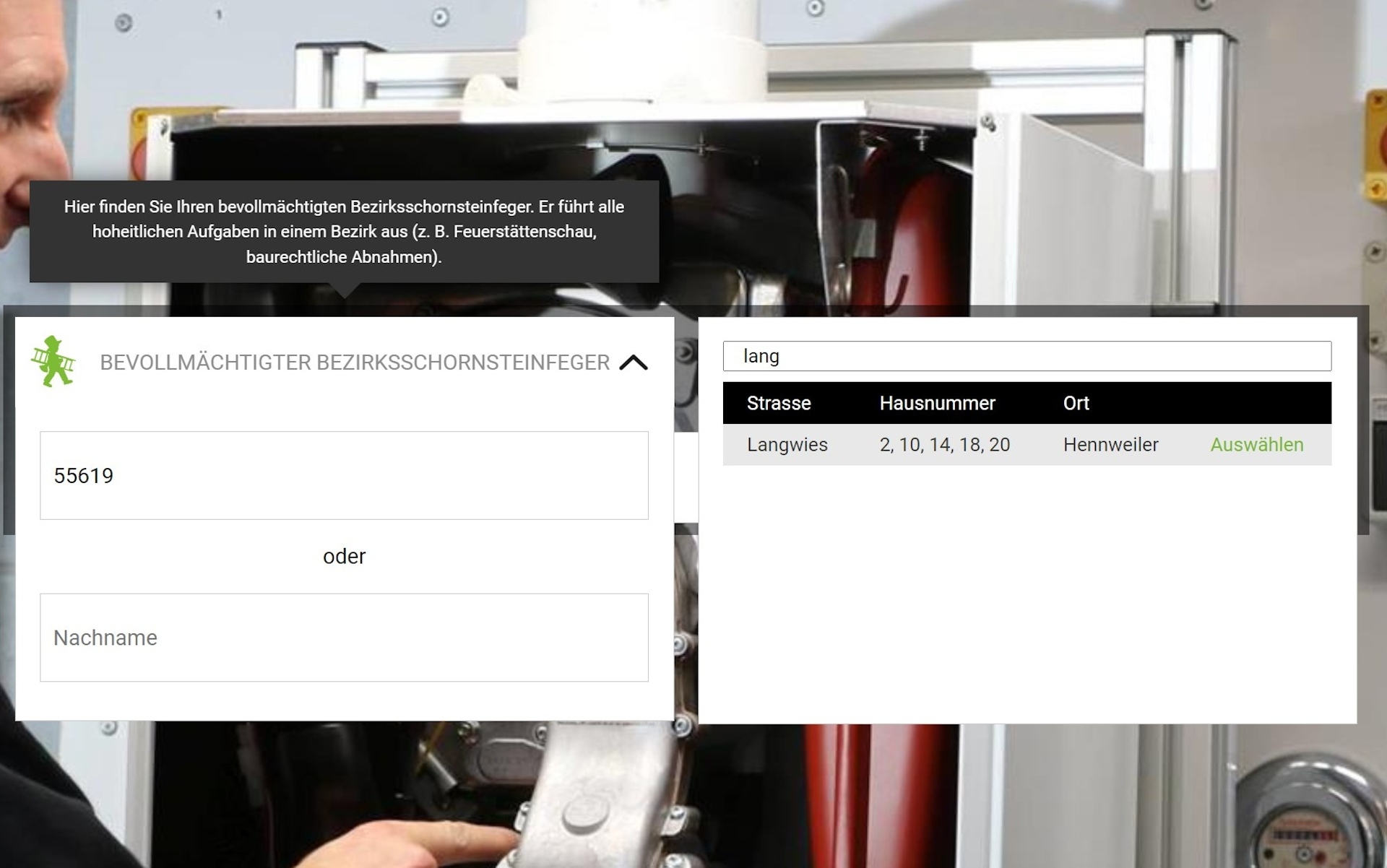
Task: Click the green chimney sweep icon
Action: [53, 361]
